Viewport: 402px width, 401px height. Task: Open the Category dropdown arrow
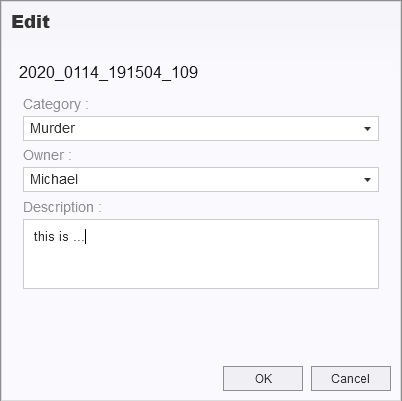(367, 129)
